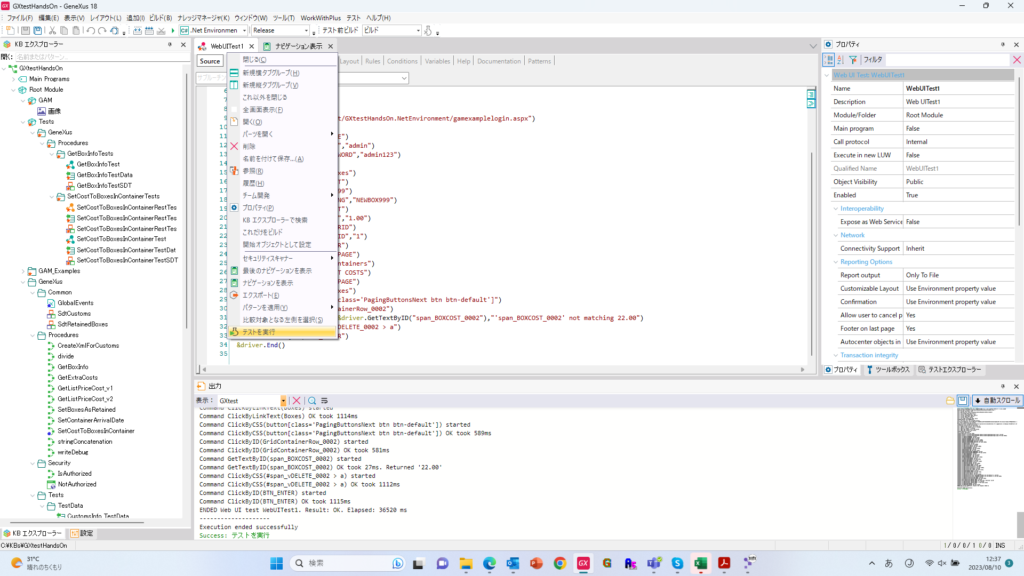
Task: Open the Source part tab
Action: (x=210, y=61)
